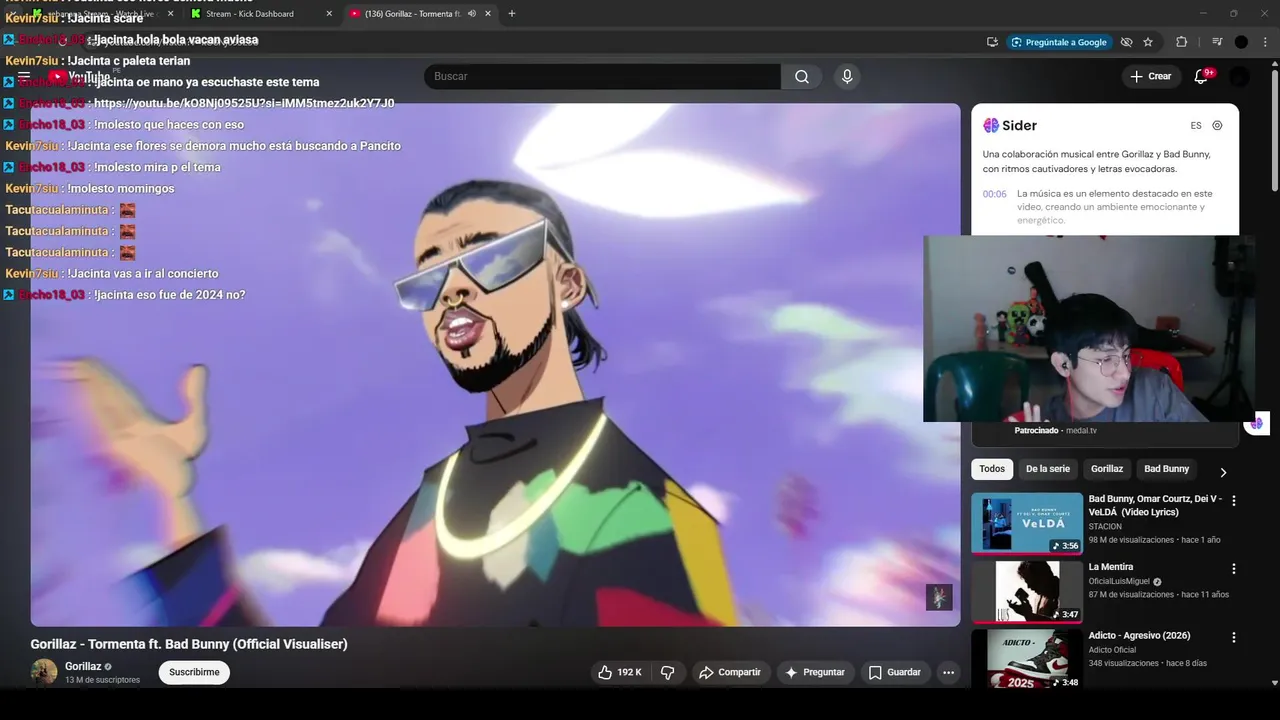Open La Mentira video thumbnail
The image size is (1280, 720).
tap(1027, 591)
